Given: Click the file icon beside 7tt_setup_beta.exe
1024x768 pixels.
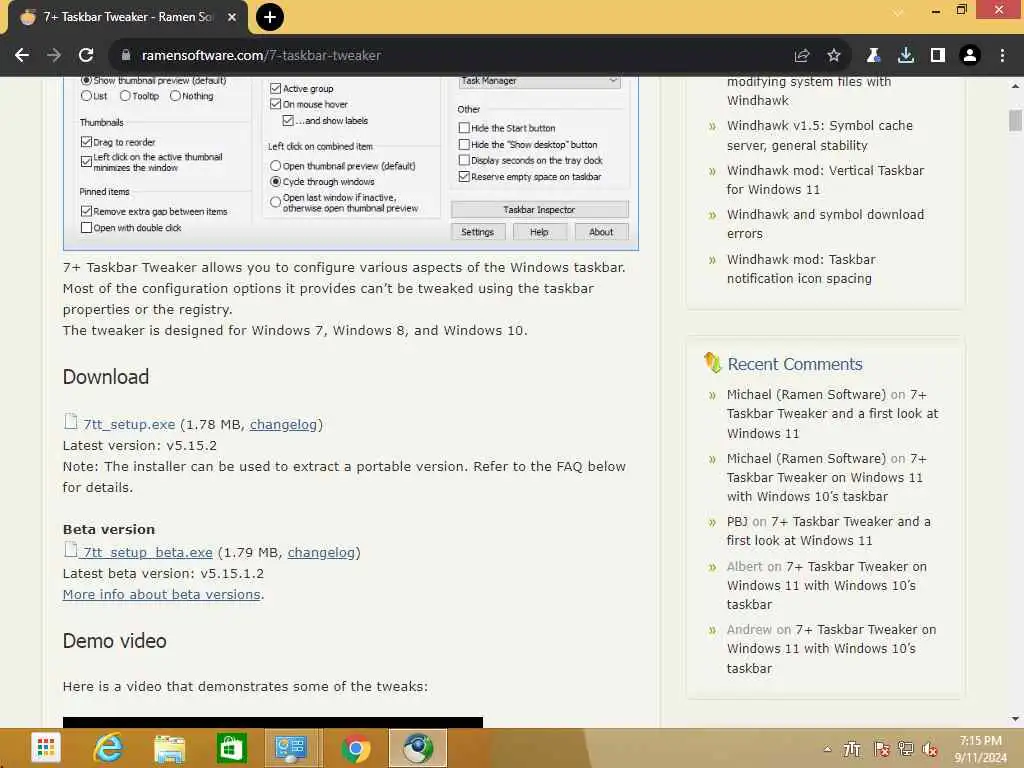Looking at the screenshot, I should (x=71, y=550).
